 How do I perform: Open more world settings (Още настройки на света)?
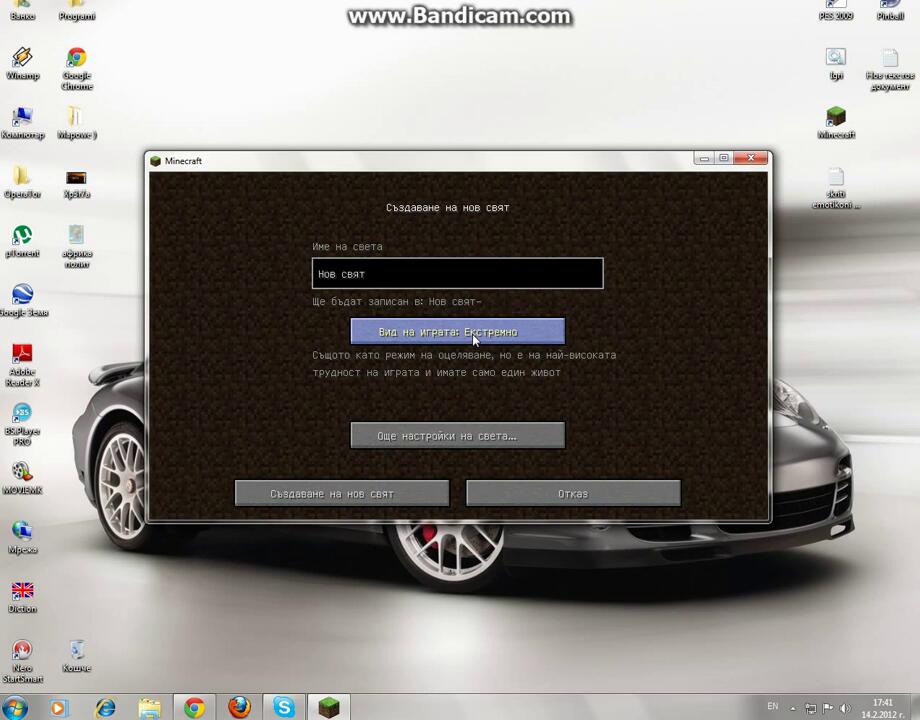point(457,436)
